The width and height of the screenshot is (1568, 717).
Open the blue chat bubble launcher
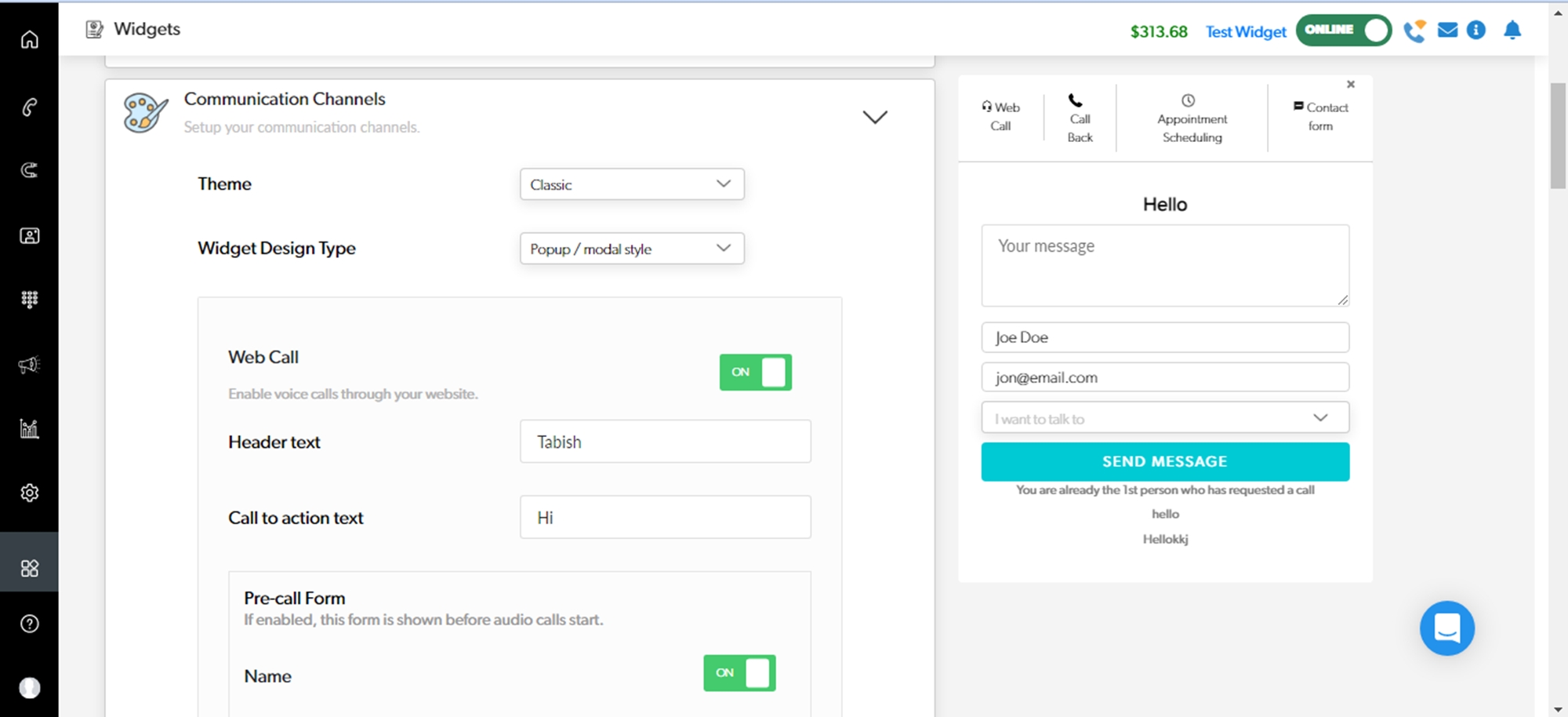[x=1446, y=628]
